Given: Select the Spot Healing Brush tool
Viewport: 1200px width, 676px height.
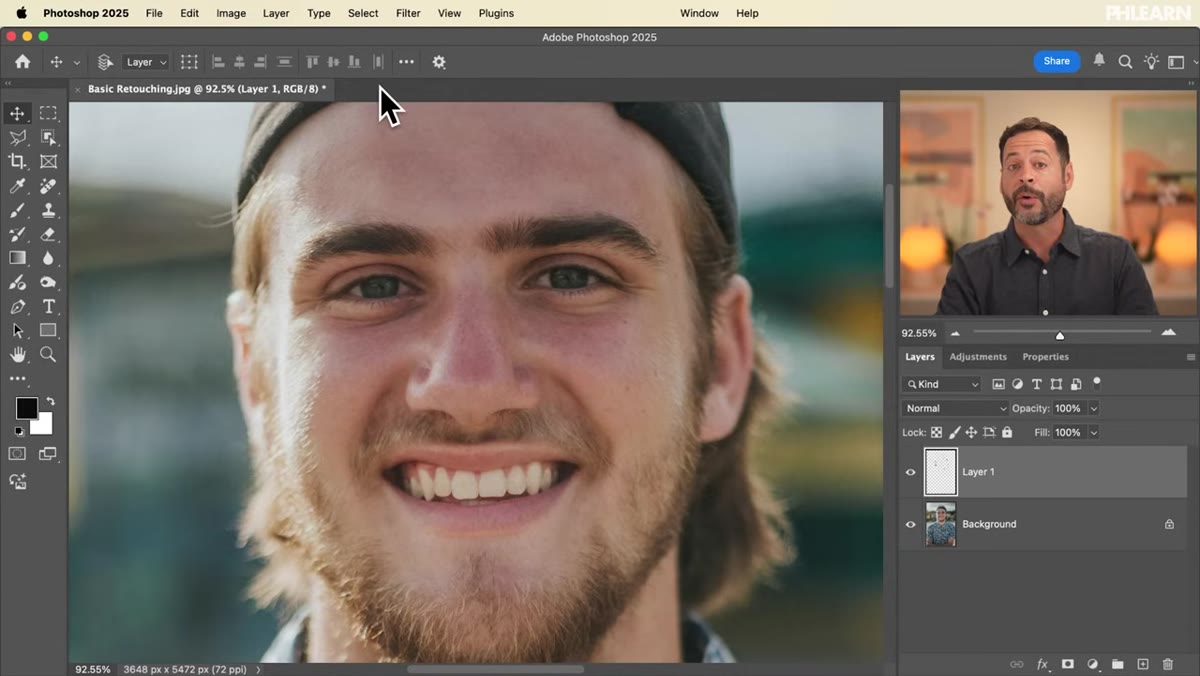Looking at the screenshot, I should pos(48,186).
